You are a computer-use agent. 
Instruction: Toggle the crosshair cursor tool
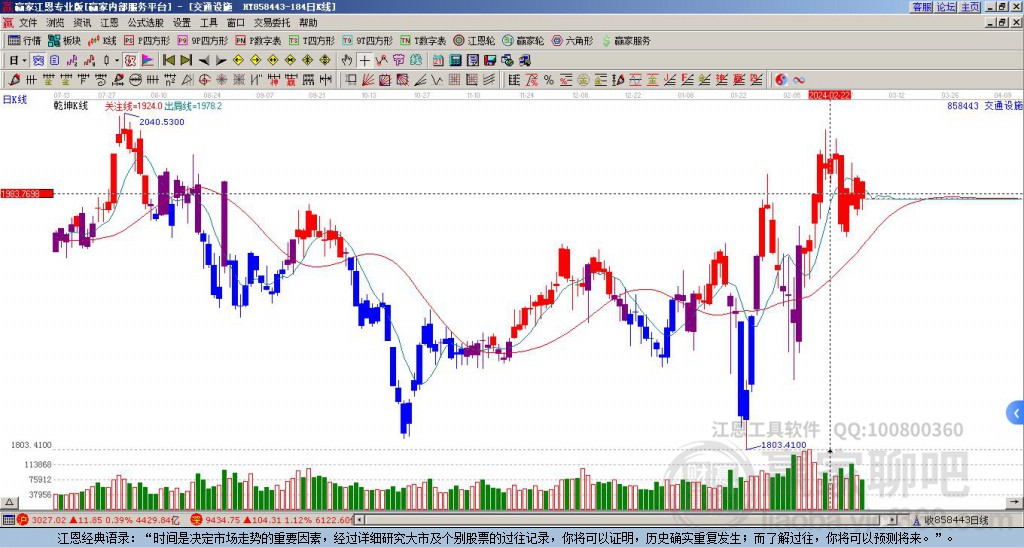coord(364,61)
